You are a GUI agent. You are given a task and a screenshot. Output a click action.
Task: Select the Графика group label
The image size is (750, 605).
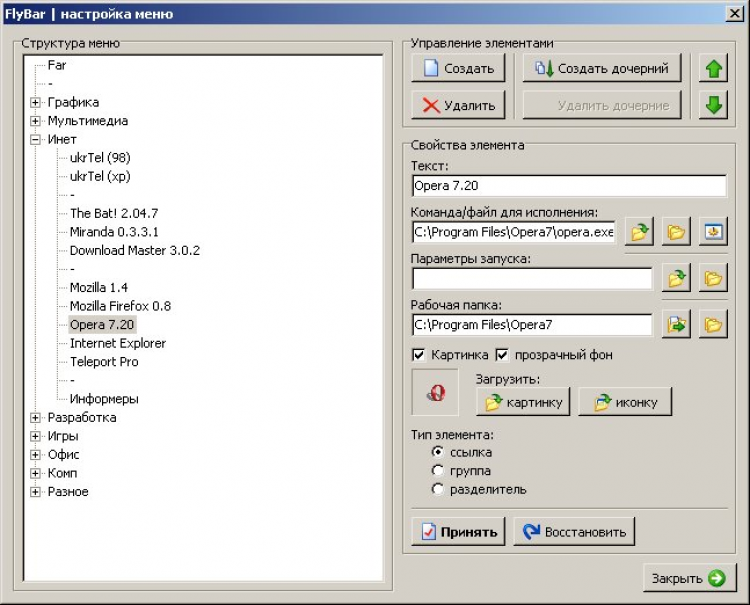pos(73,102)
